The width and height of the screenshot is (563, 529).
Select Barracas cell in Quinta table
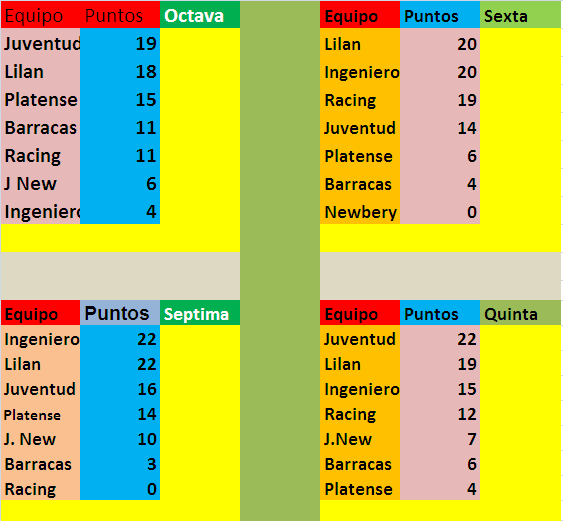coord(360,464)
